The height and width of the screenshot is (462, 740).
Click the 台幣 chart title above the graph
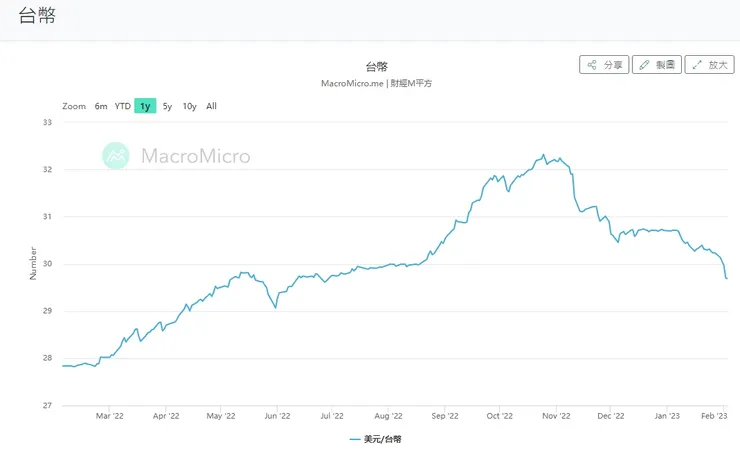376,66
